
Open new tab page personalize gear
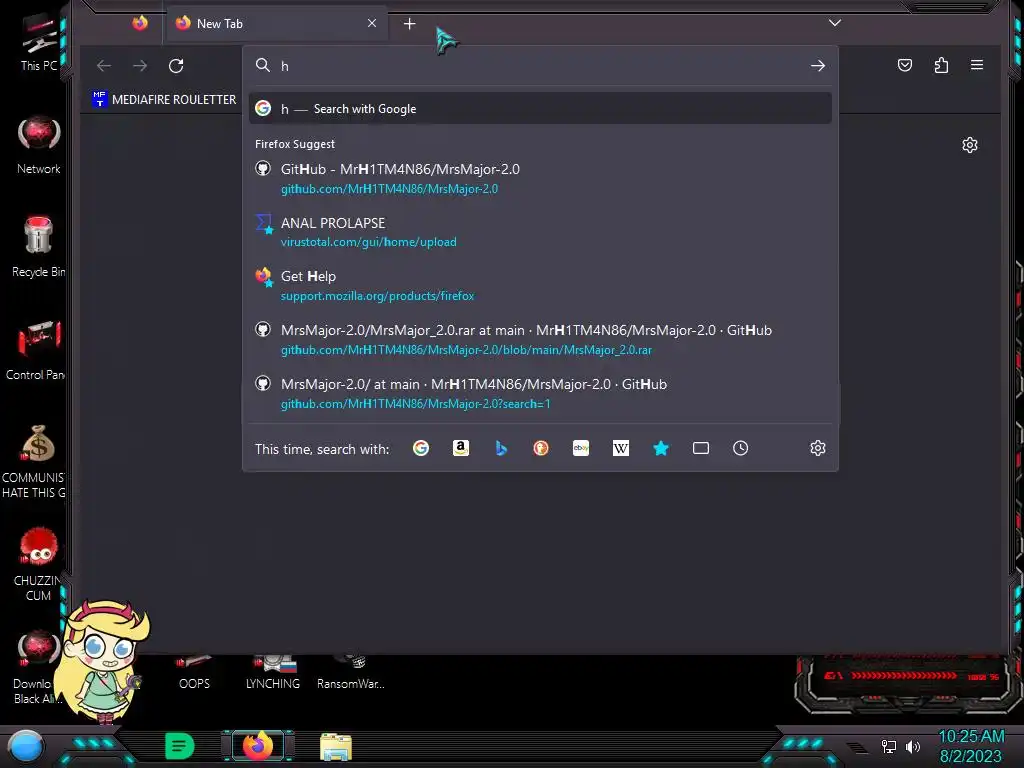(970, 145)
